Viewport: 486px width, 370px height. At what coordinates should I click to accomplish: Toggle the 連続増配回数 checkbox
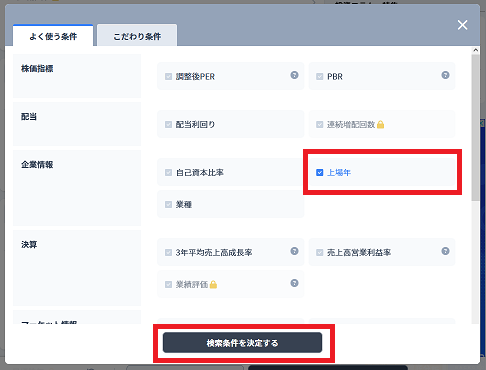click(319, 125)
